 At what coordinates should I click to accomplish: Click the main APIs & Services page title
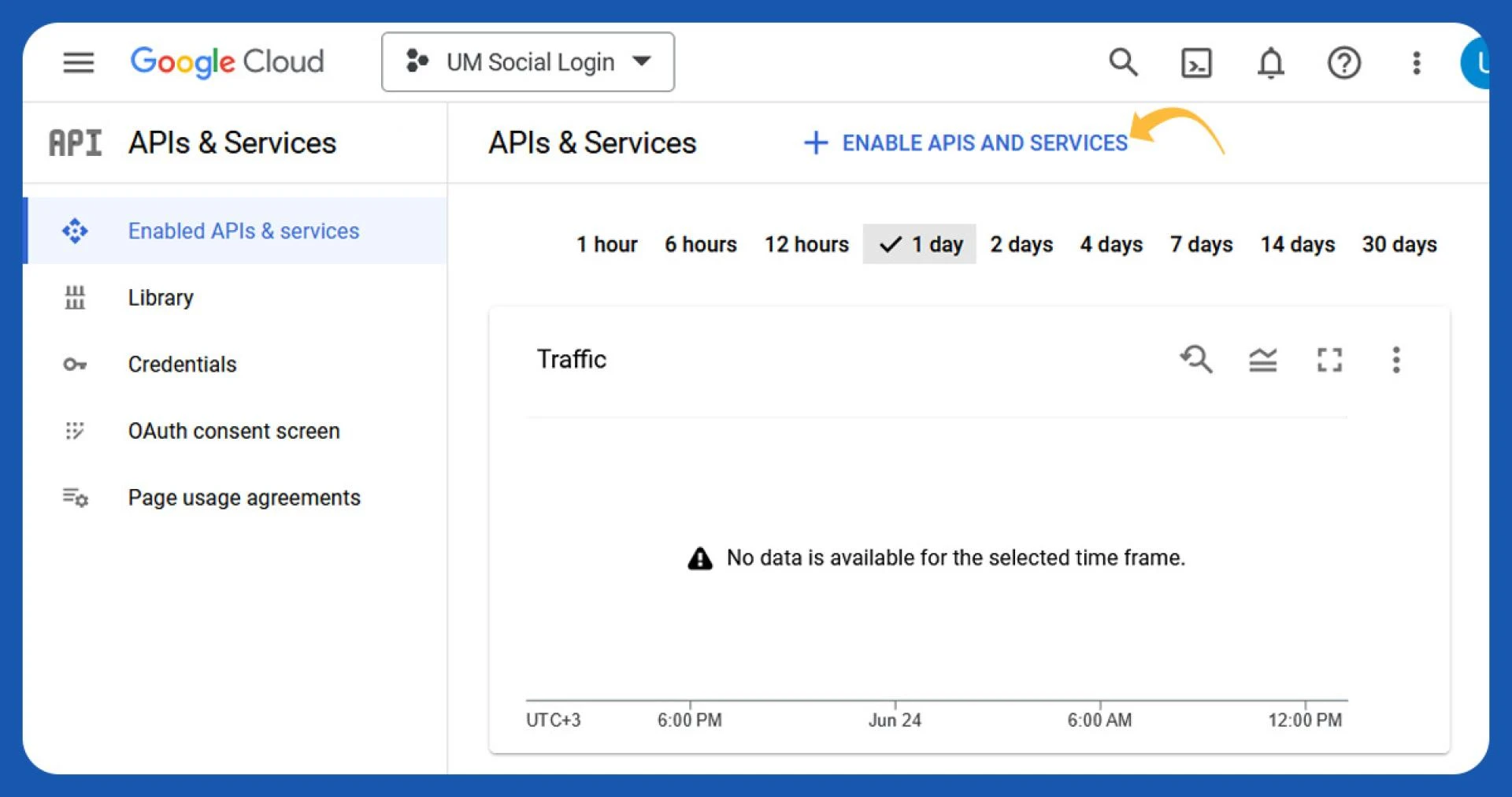pos(592,143)
